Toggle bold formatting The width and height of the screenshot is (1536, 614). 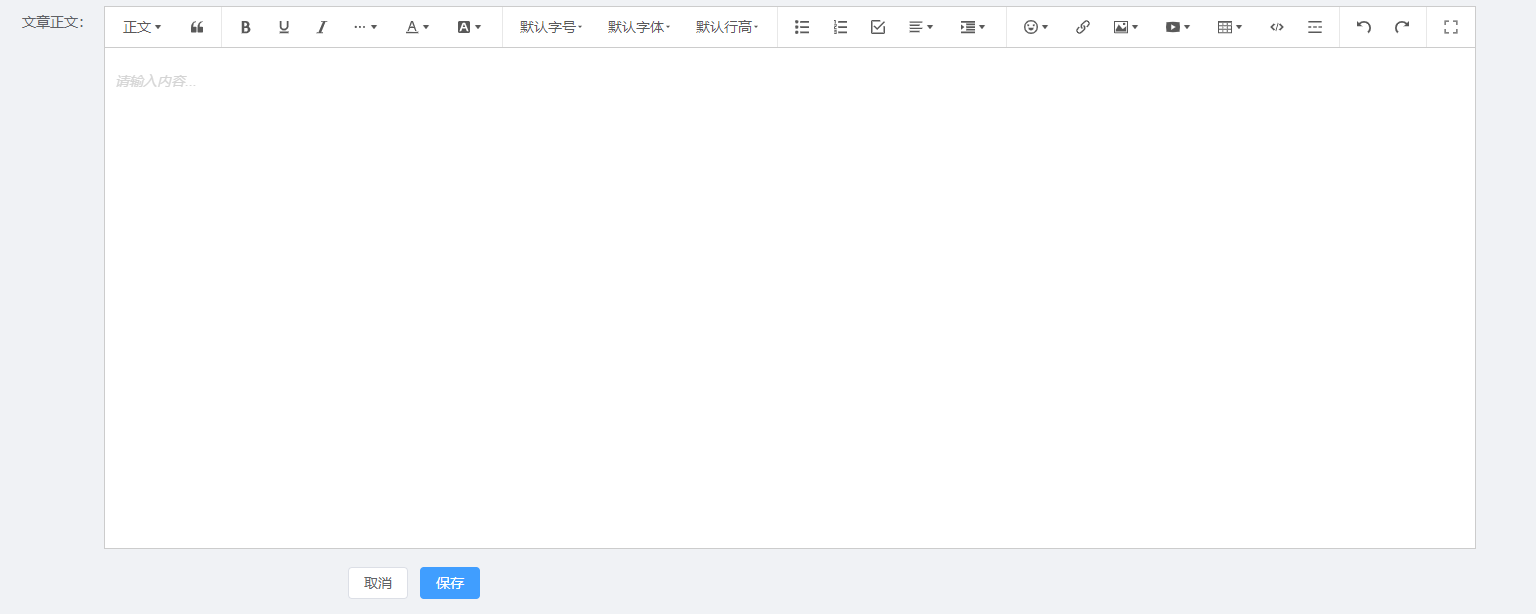(246, 27)
